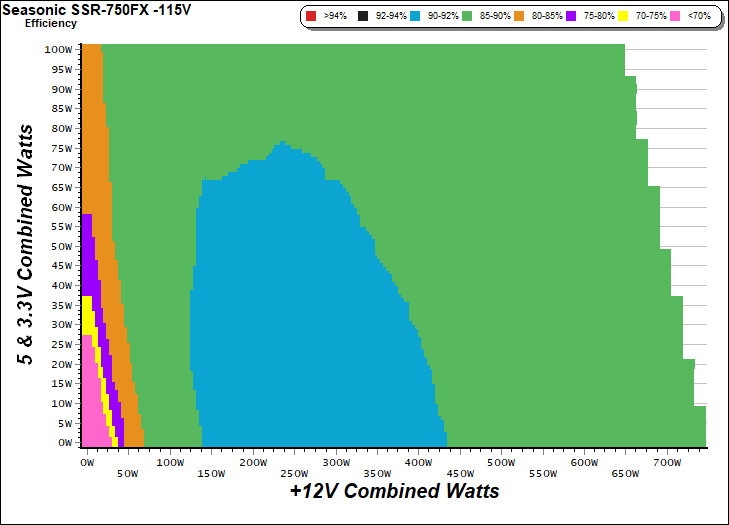Click the black 92-94% legend swatch
The height and width of the screenshot is (525, 729).
pos(365,16)
